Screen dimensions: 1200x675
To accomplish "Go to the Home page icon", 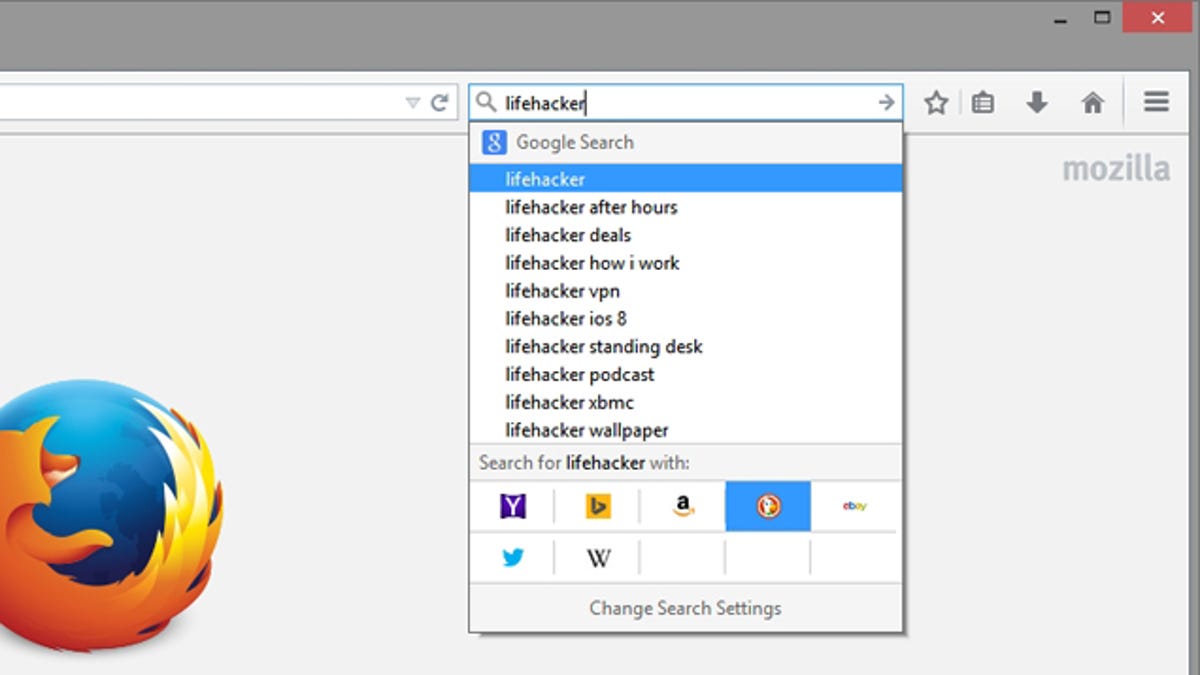I will point(1093,102).
